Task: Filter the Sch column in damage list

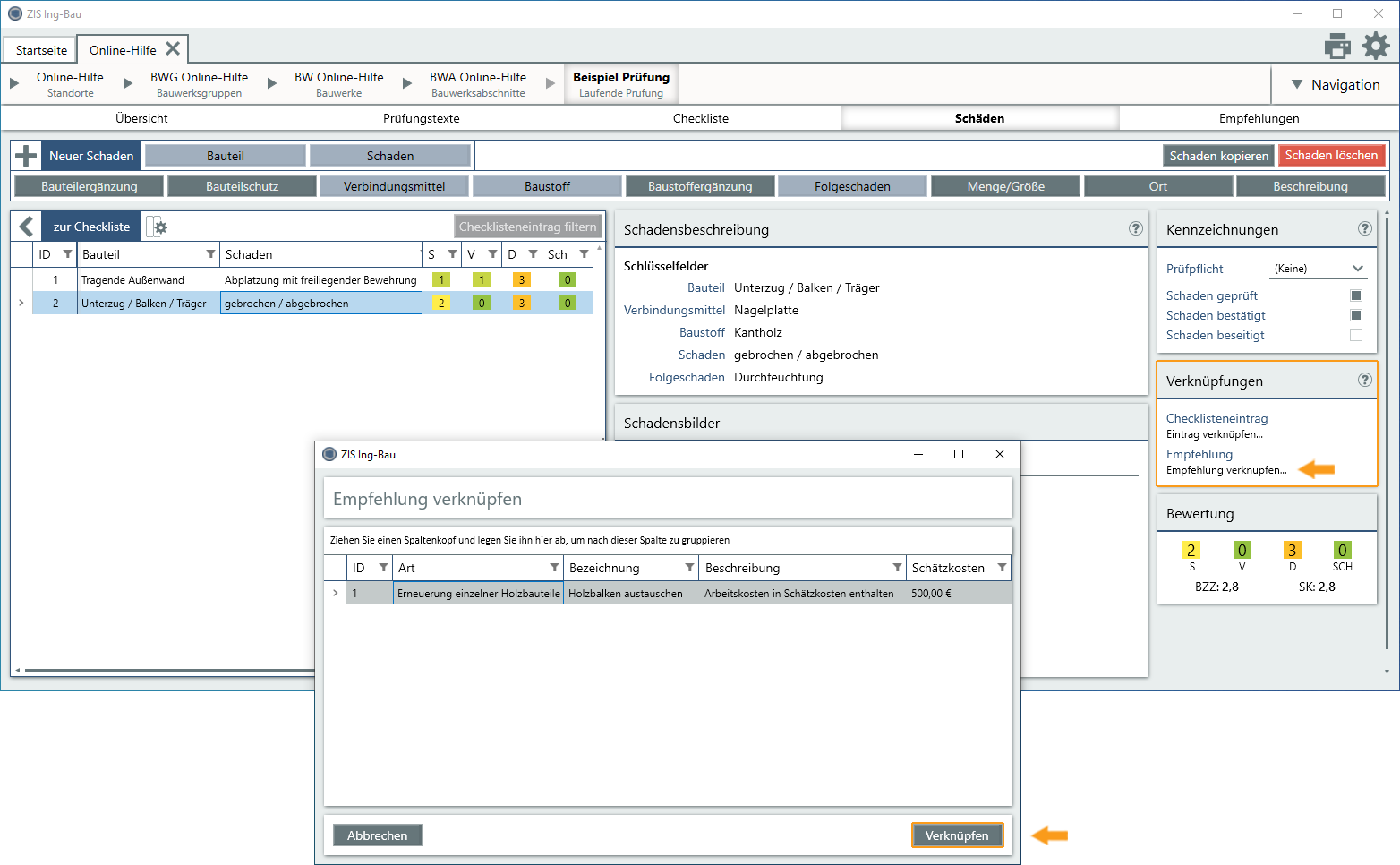Action: tap(584, 254)
